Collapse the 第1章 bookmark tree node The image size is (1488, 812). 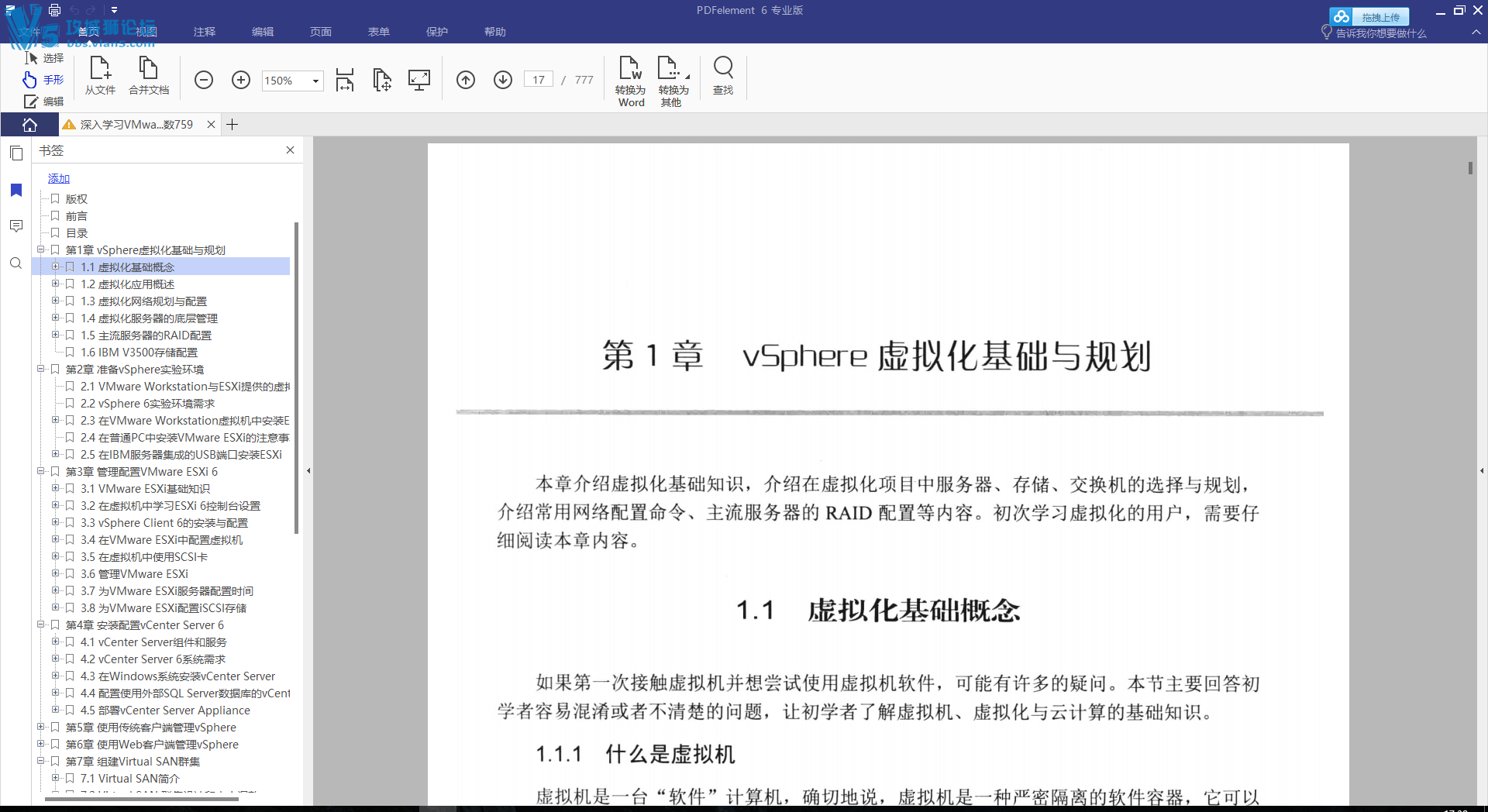[41, 249]
